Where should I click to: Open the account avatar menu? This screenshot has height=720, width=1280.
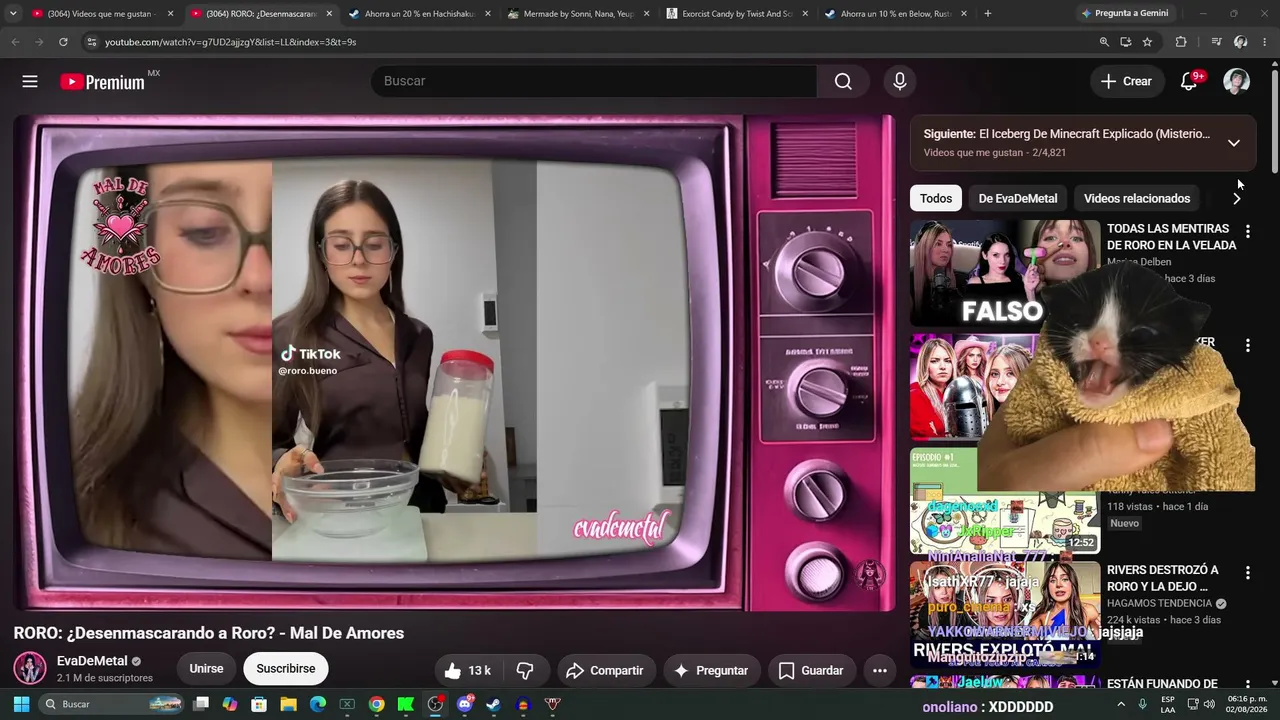tap(1236, 81)
